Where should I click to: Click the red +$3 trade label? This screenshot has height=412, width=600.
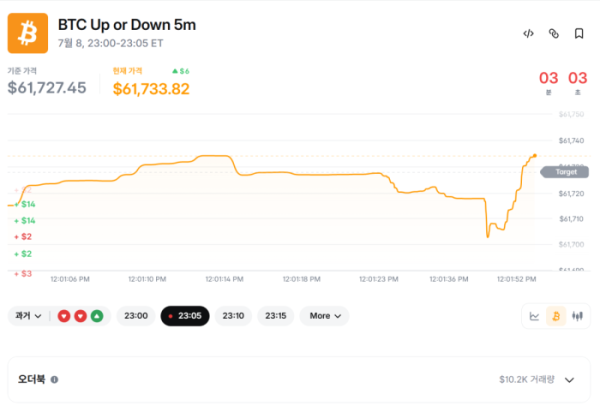click(23, 274)
